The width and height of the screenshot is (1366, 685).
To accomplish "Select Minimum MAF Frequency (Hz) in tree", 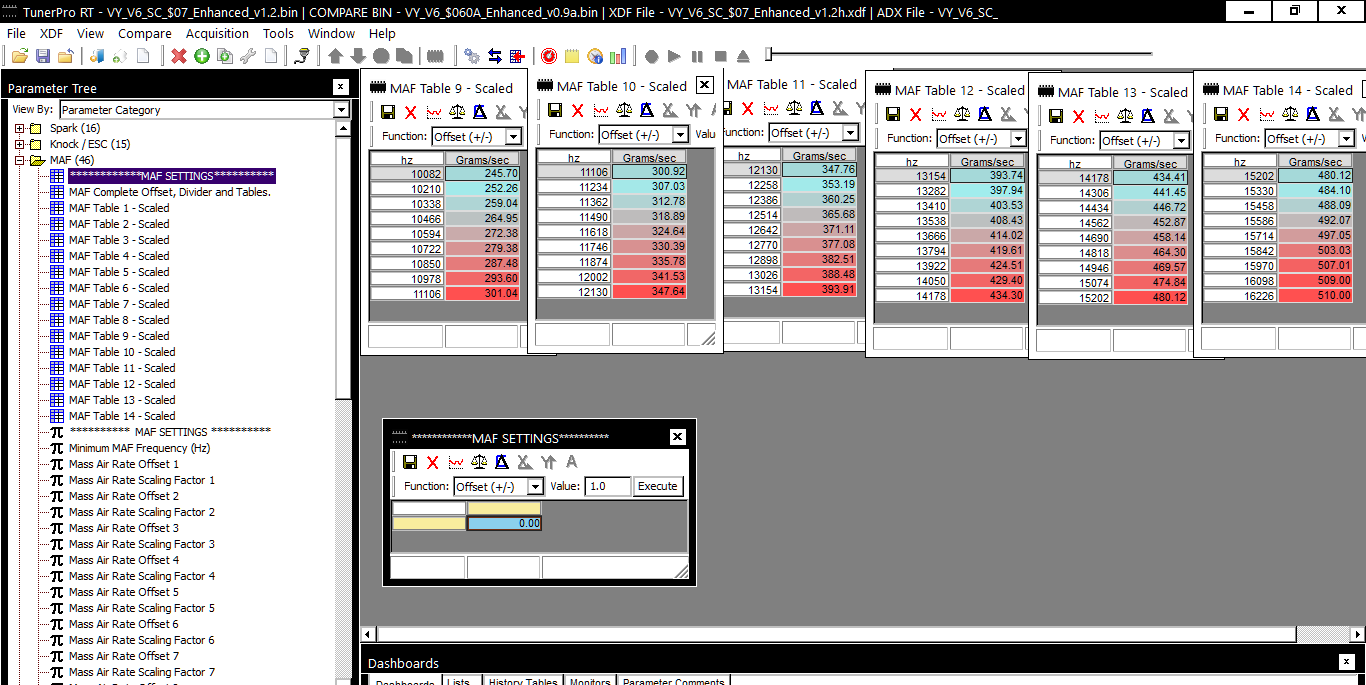I will pos(140,448).
